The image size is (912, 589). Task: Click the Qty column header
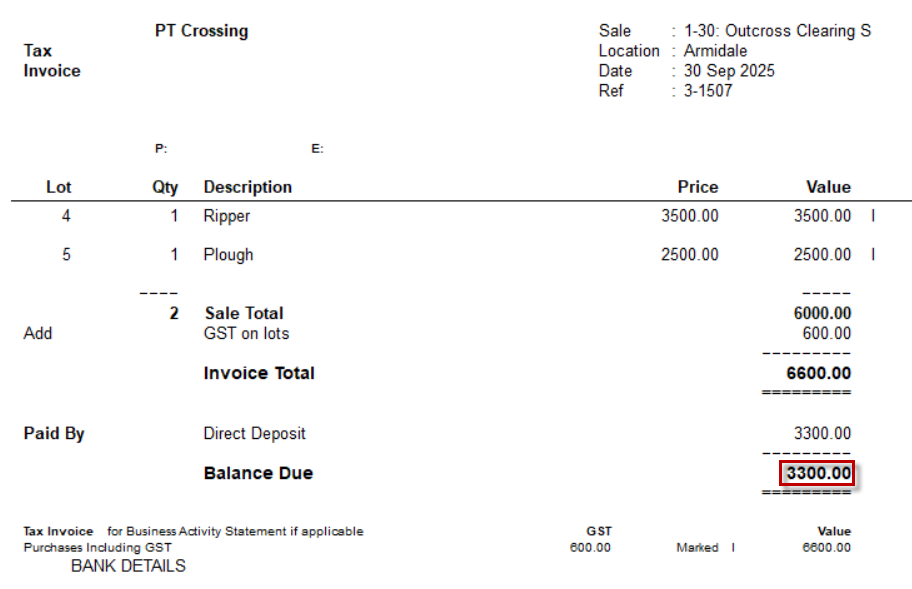point(165,187)
